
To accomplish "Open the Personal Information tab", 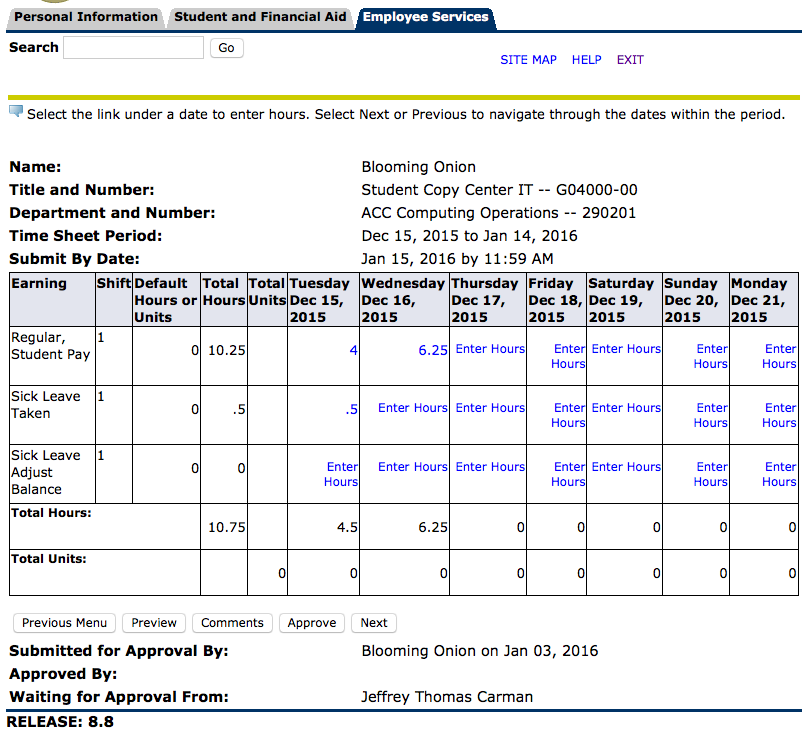I will point(86,17).
